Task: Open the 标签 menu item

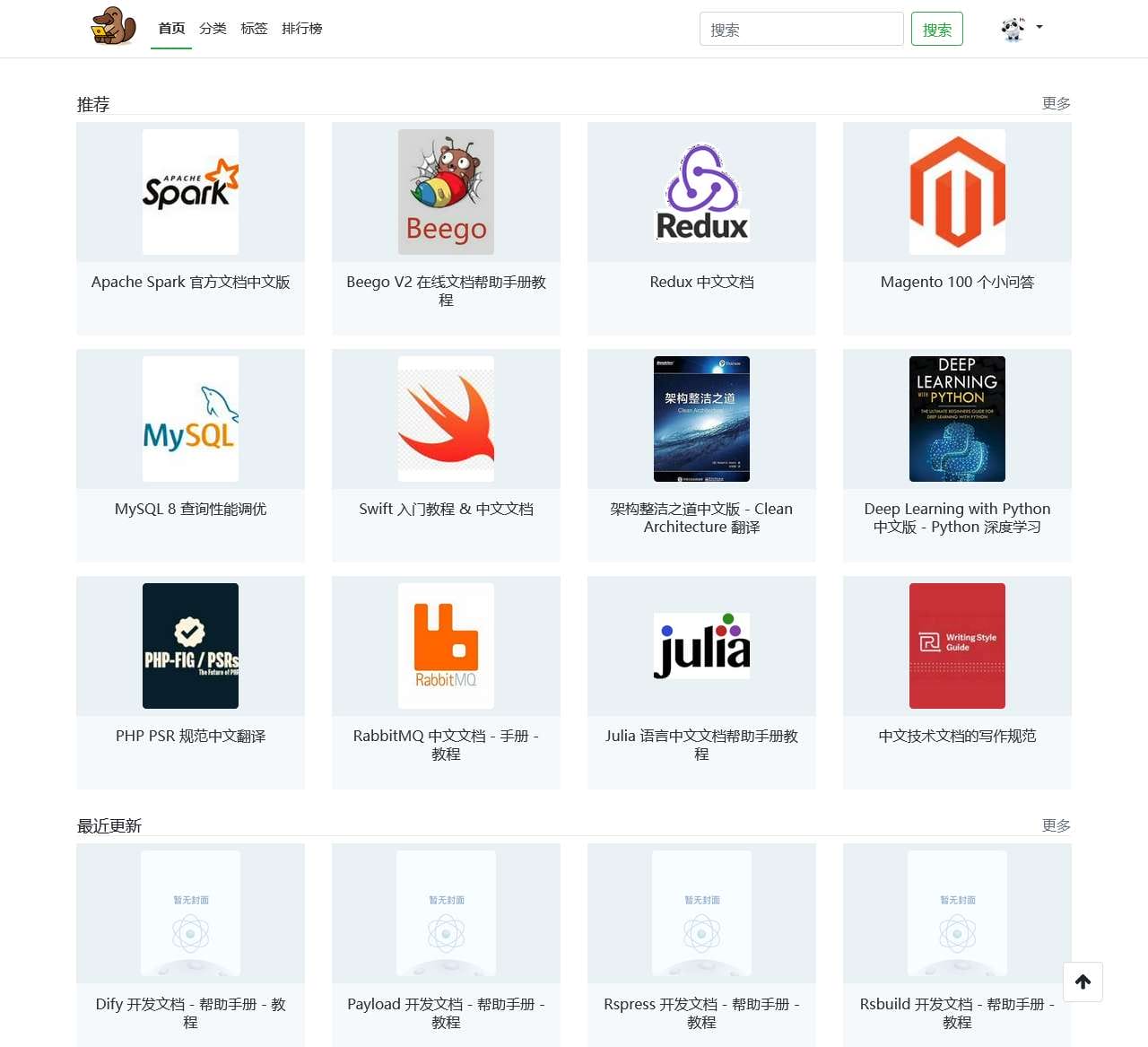Action: 254,29
